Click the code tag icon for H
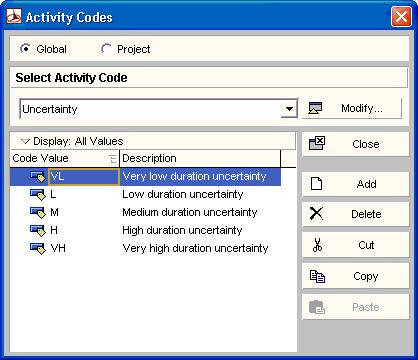418x360 pixels. pyautogui.click(x=37, y=231)
